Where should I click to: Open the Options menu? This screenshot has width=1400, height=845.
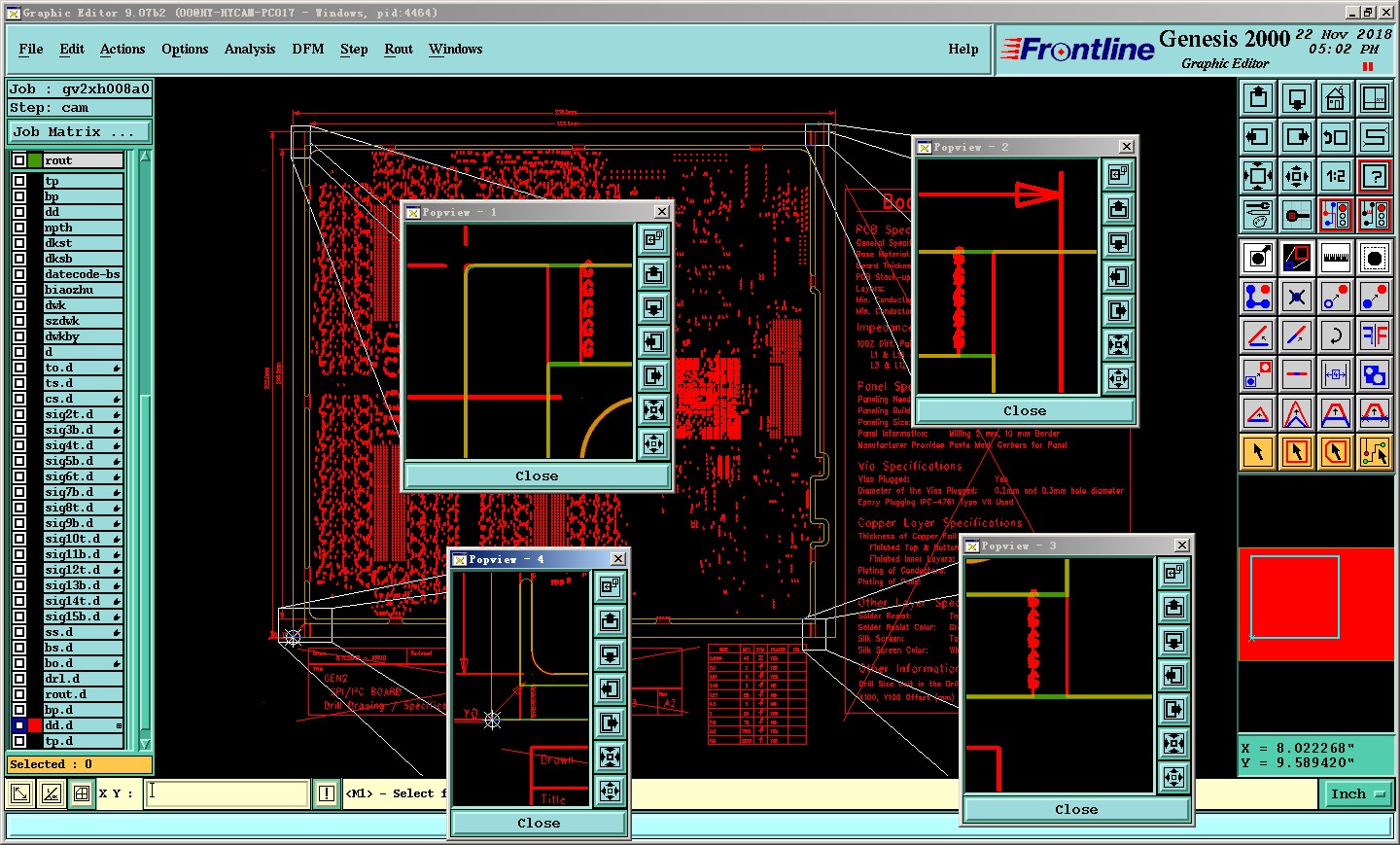[x=185, y=49]
